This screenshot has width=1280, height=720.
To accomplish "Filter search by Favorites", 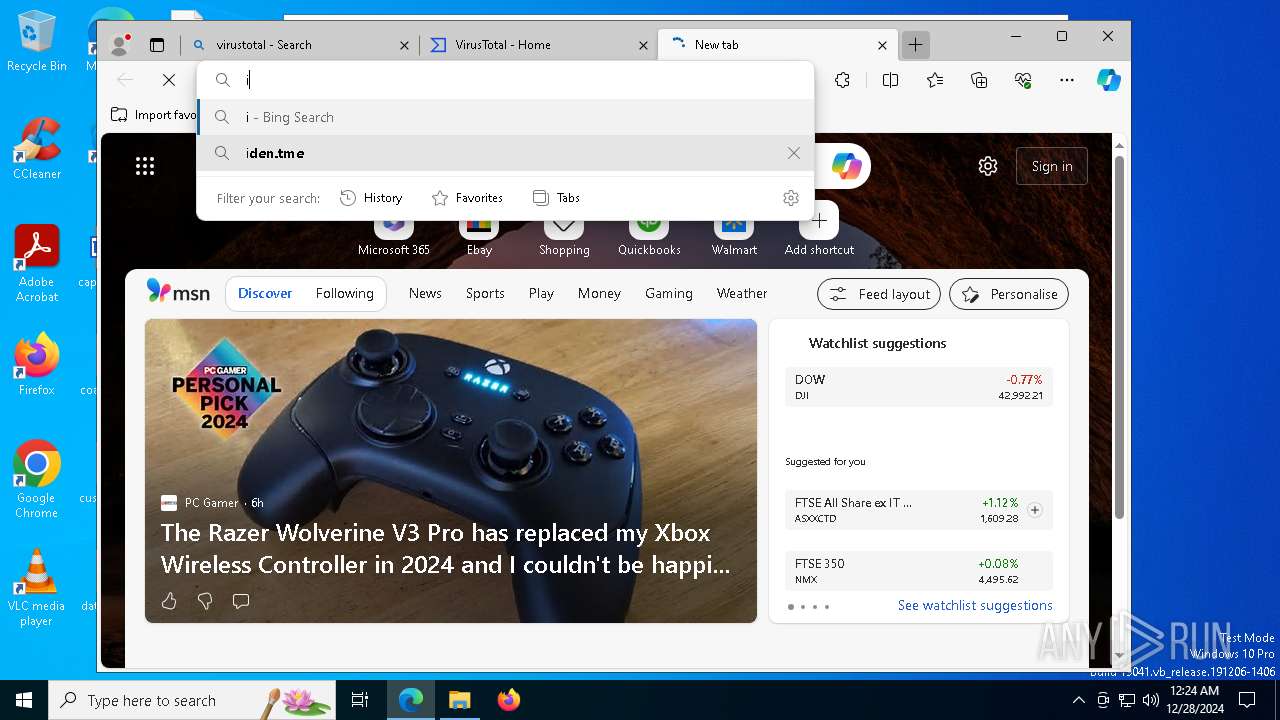I will [467, 198].
